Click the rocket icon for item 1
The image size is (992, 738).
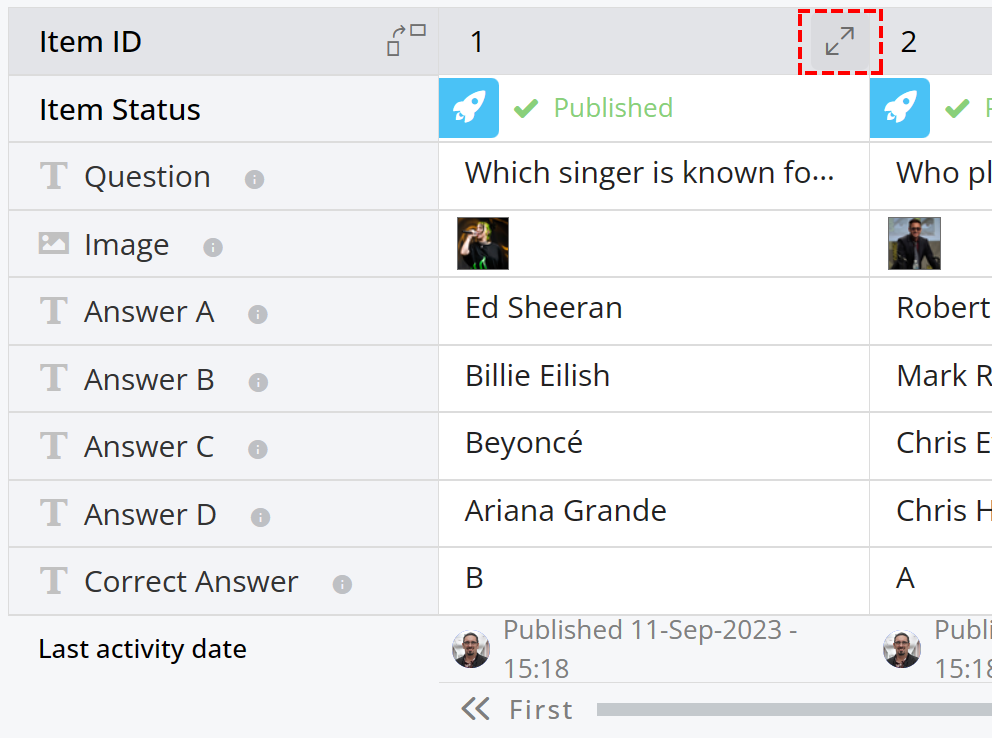469,108
